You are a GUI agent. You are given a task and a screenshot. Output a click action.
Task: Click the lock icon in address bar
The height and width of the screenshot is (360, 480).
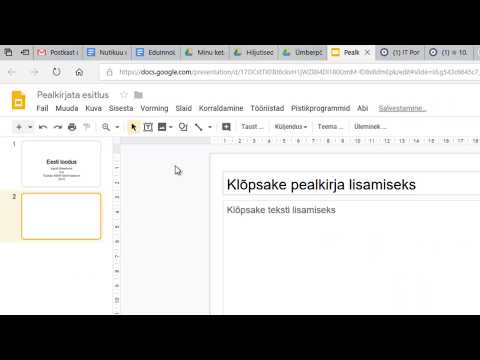(109, 72)
